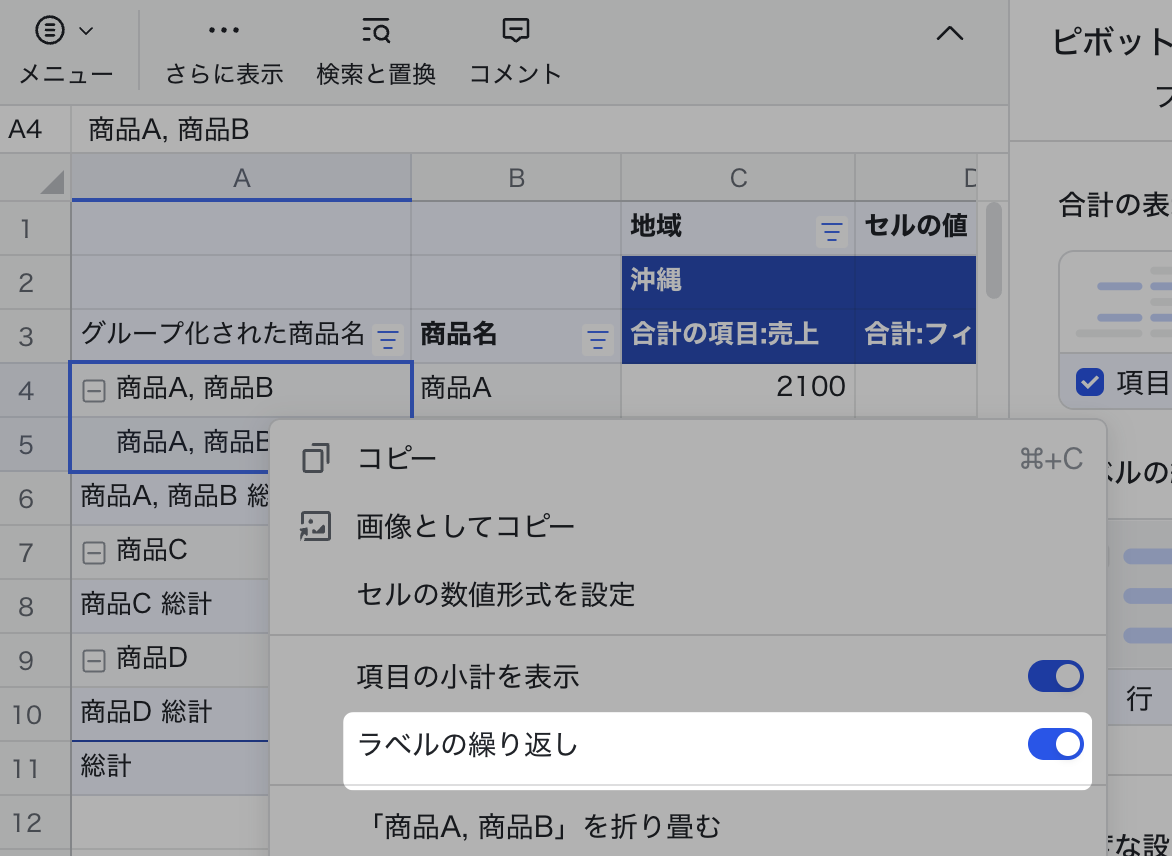1172x856 pixels.
Task: Collapse the 商品A, 商品B group in row 4
Action: click(93, 391)
